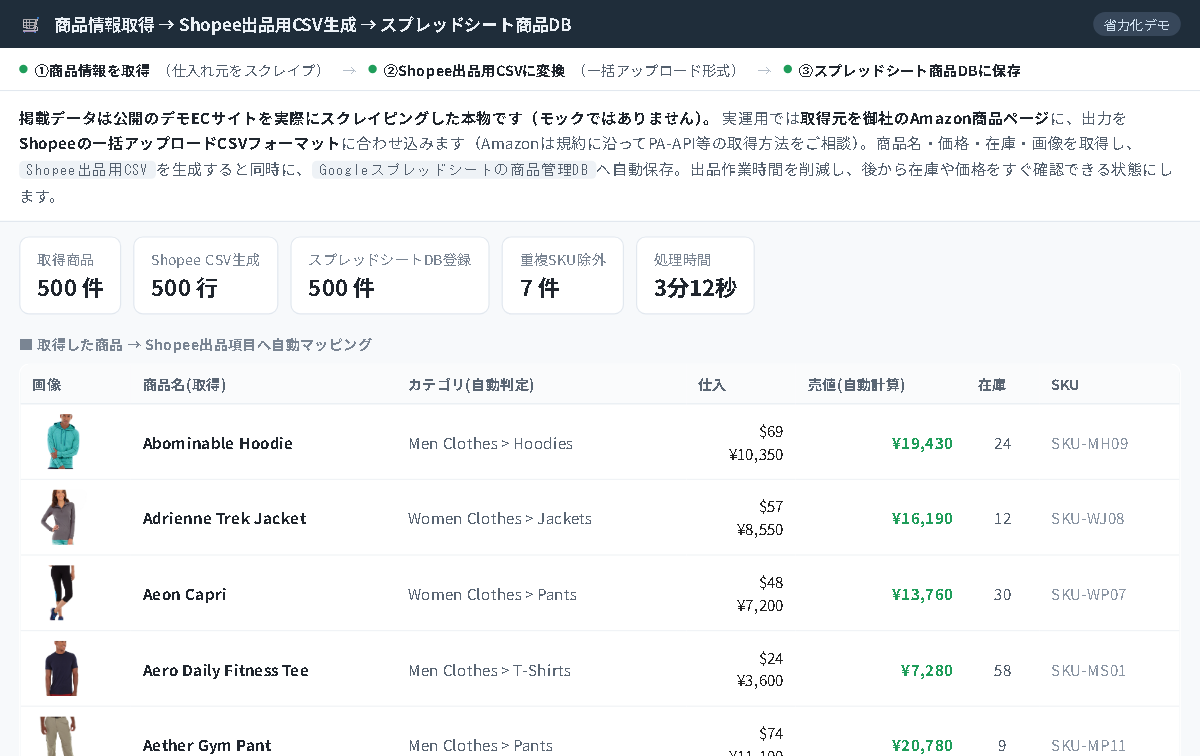Click the SKU-MH09 cell
The height and width of the screenshot is (756, 1200).
pyautogui.click(x=1090, y=443)
